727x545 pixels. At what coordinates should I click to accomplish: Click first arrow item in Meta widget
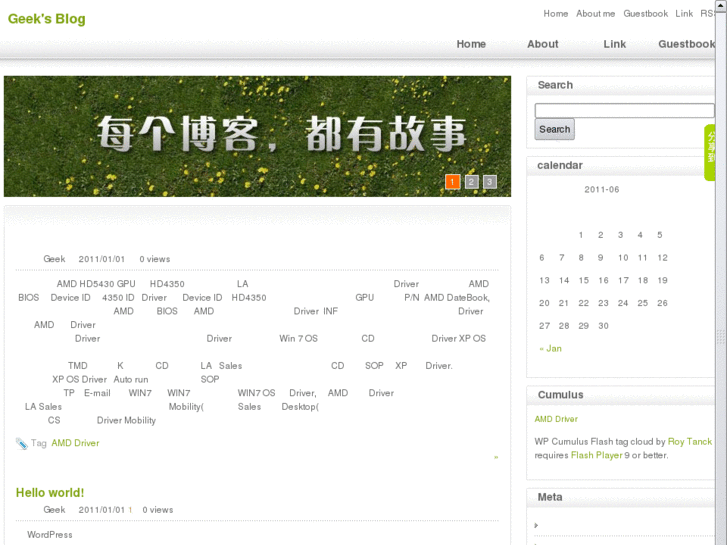pyautogui.click(x=536, y=526)
